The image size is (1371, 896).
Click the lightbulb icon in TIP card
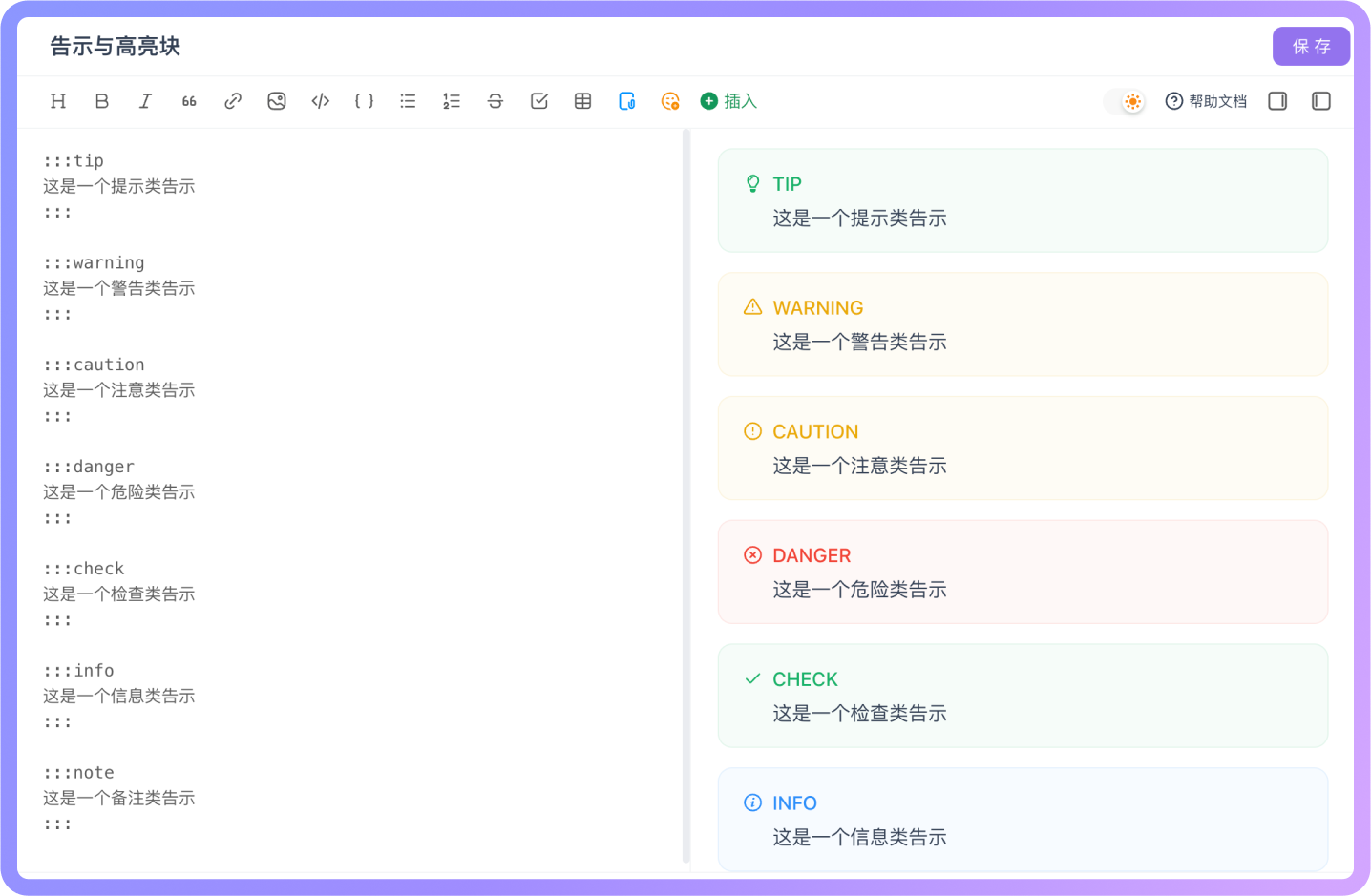click(x=752, y=183)
